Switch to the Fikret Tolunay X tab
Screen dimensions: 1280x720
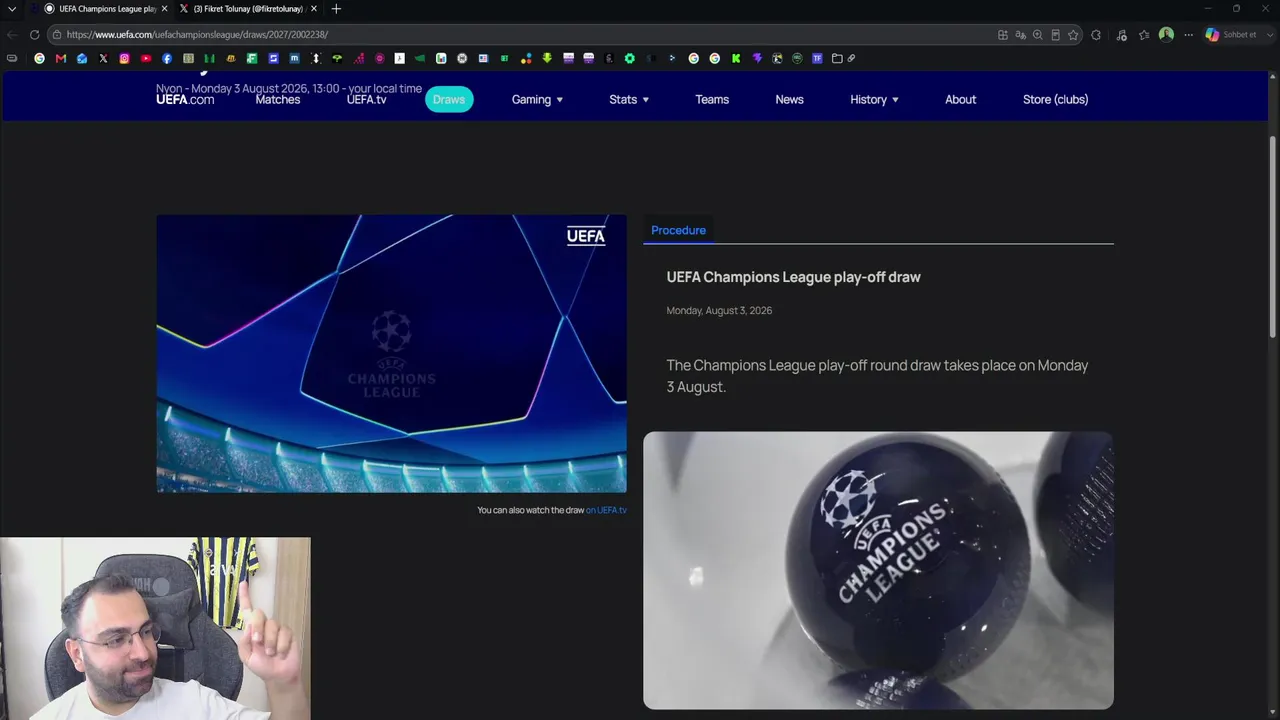click(248, 9)
